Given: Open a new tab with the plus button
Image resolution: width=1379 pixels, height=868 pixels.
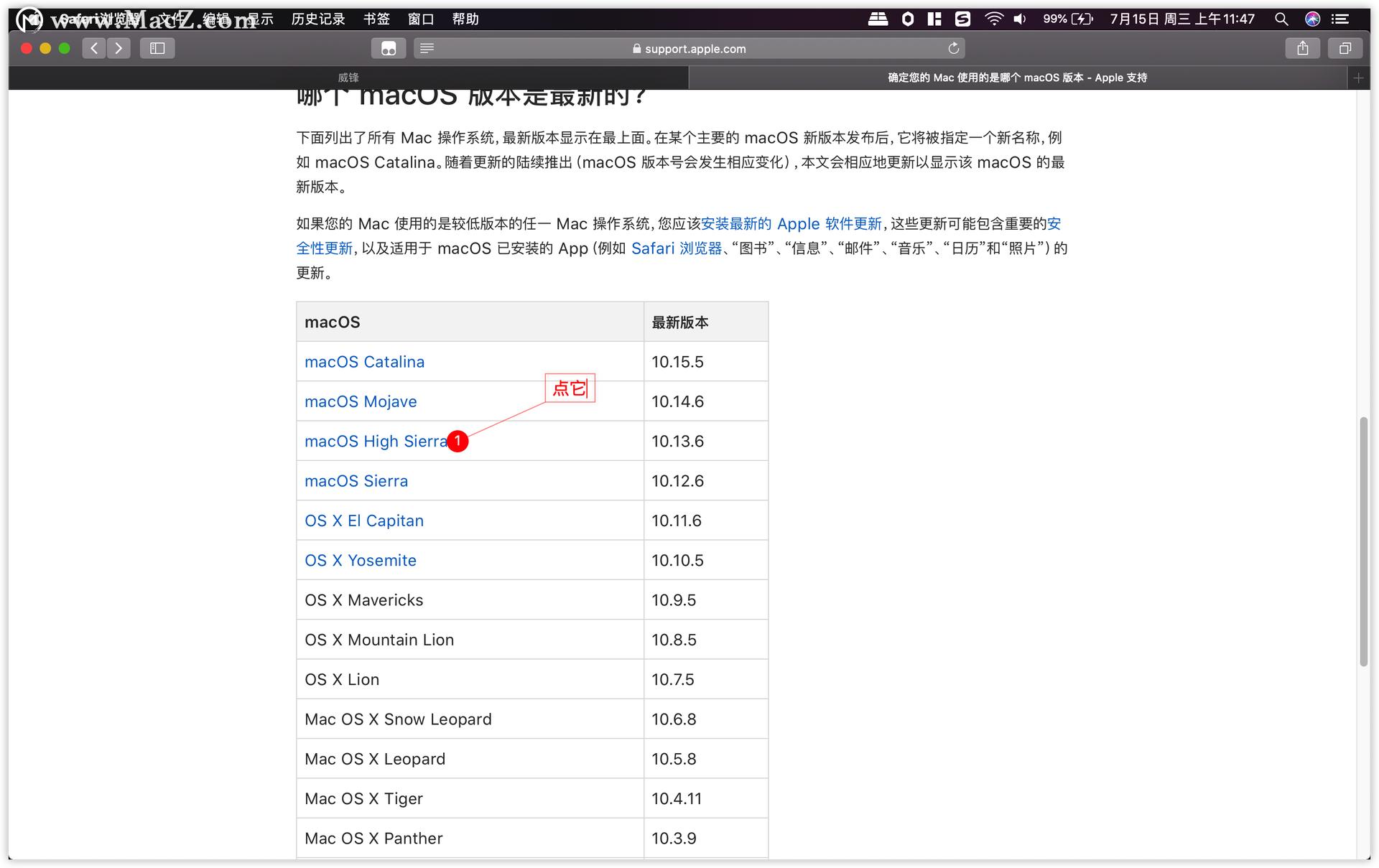Looking at the screenshot, I should point(1358,78).
